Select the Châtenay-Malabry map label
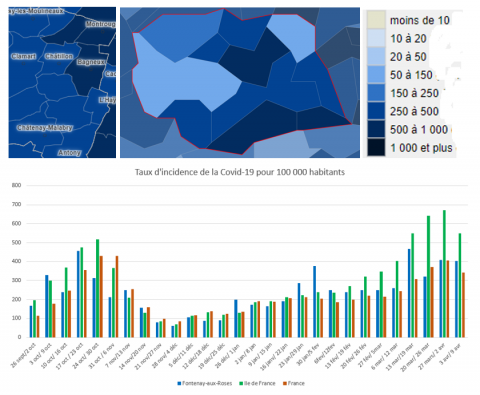The width and height of the screenshot is (480, 395). point(45,128)
